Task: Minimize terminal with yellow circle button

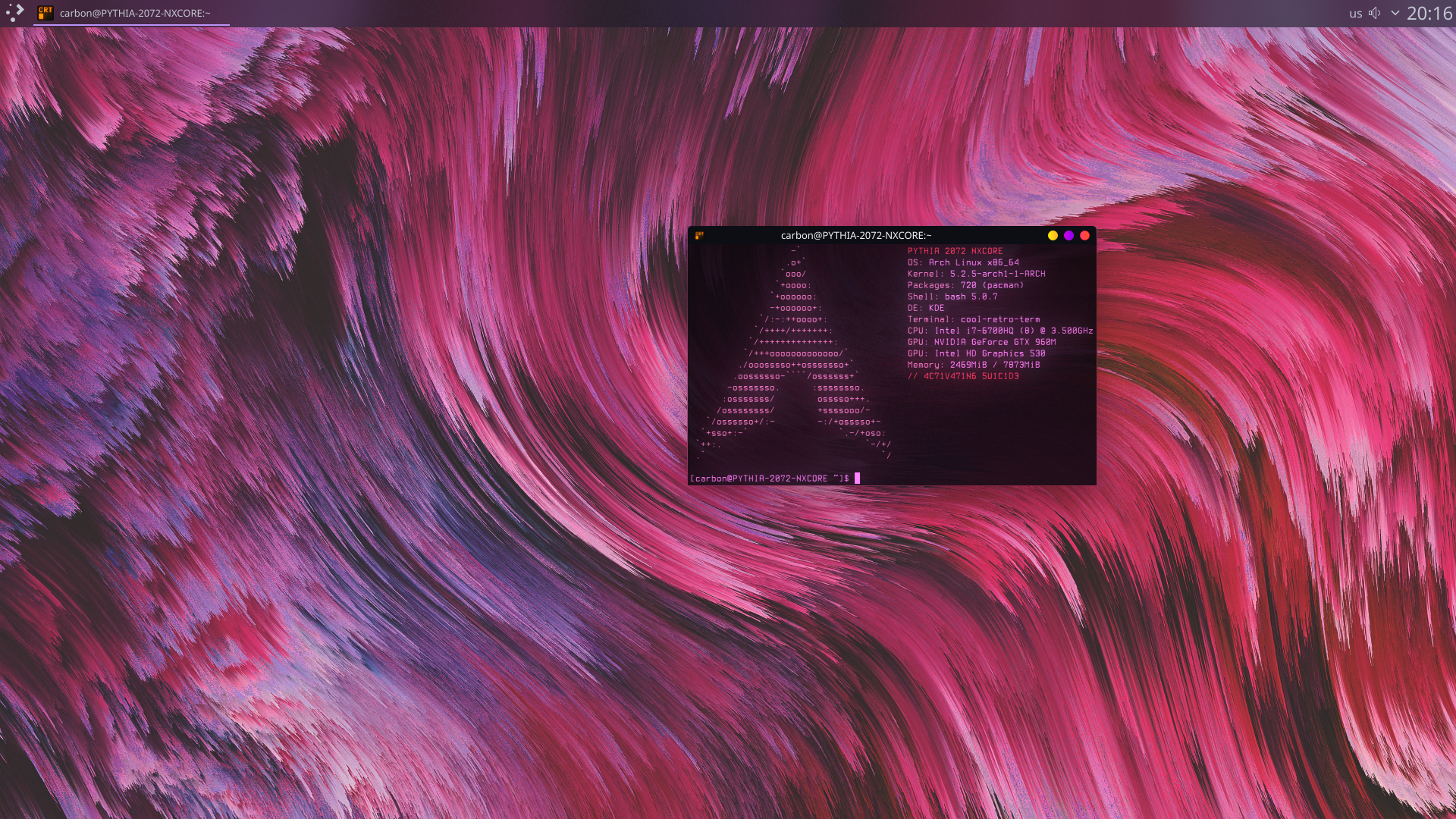Action: [x=1053, y=236]
